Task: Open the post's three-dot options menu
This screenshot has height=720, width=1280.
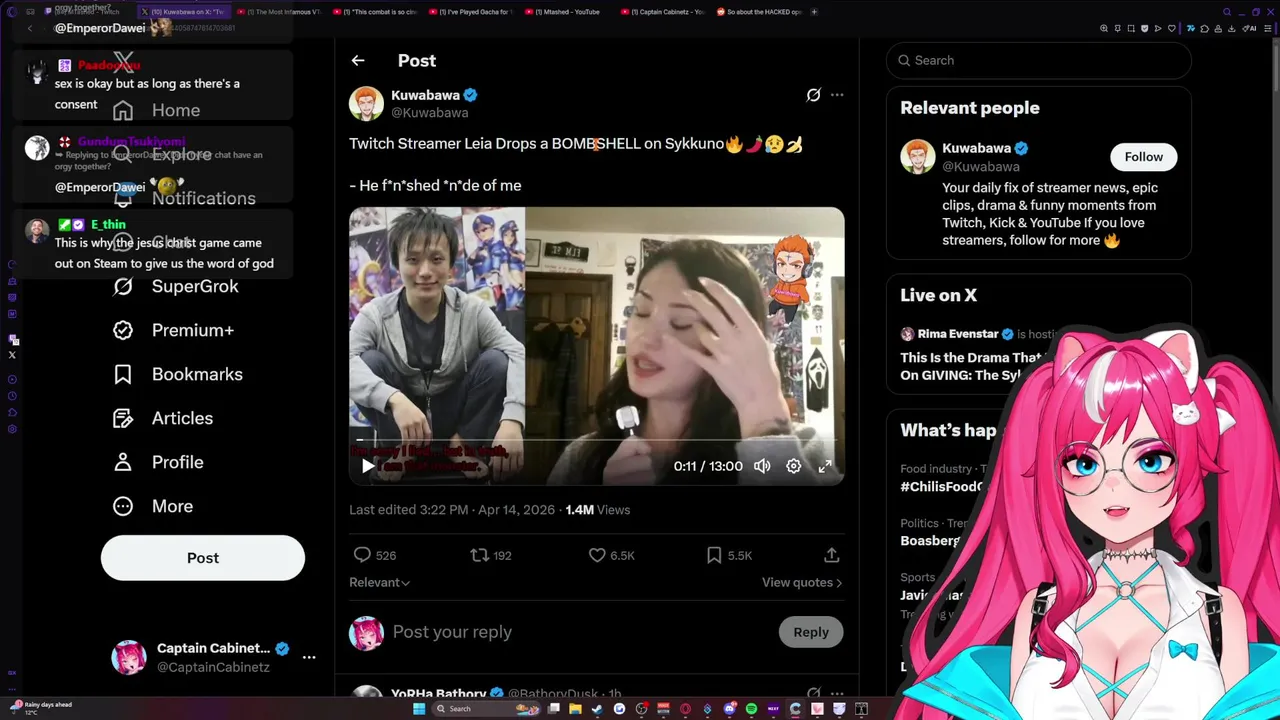Action: [837, 95]
